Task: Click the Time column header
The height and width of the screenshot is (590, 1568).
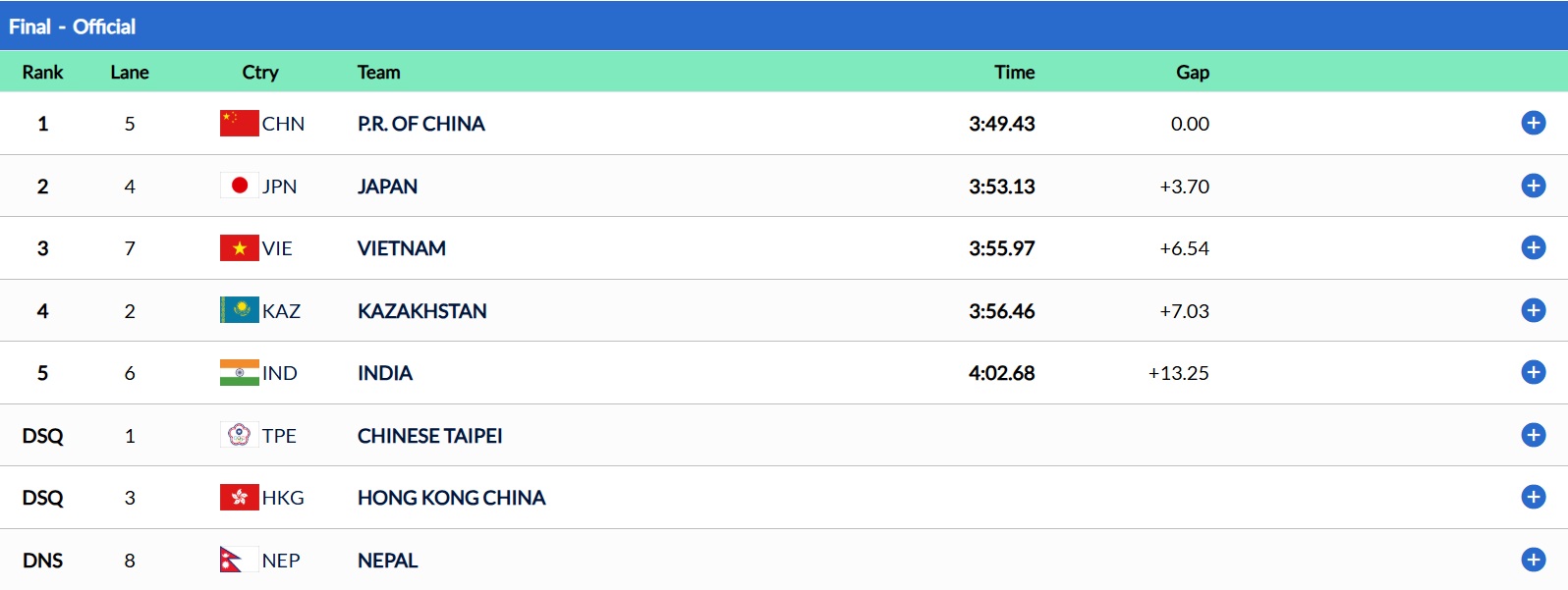Action: pyautogui.click(x=1014, y=72)
